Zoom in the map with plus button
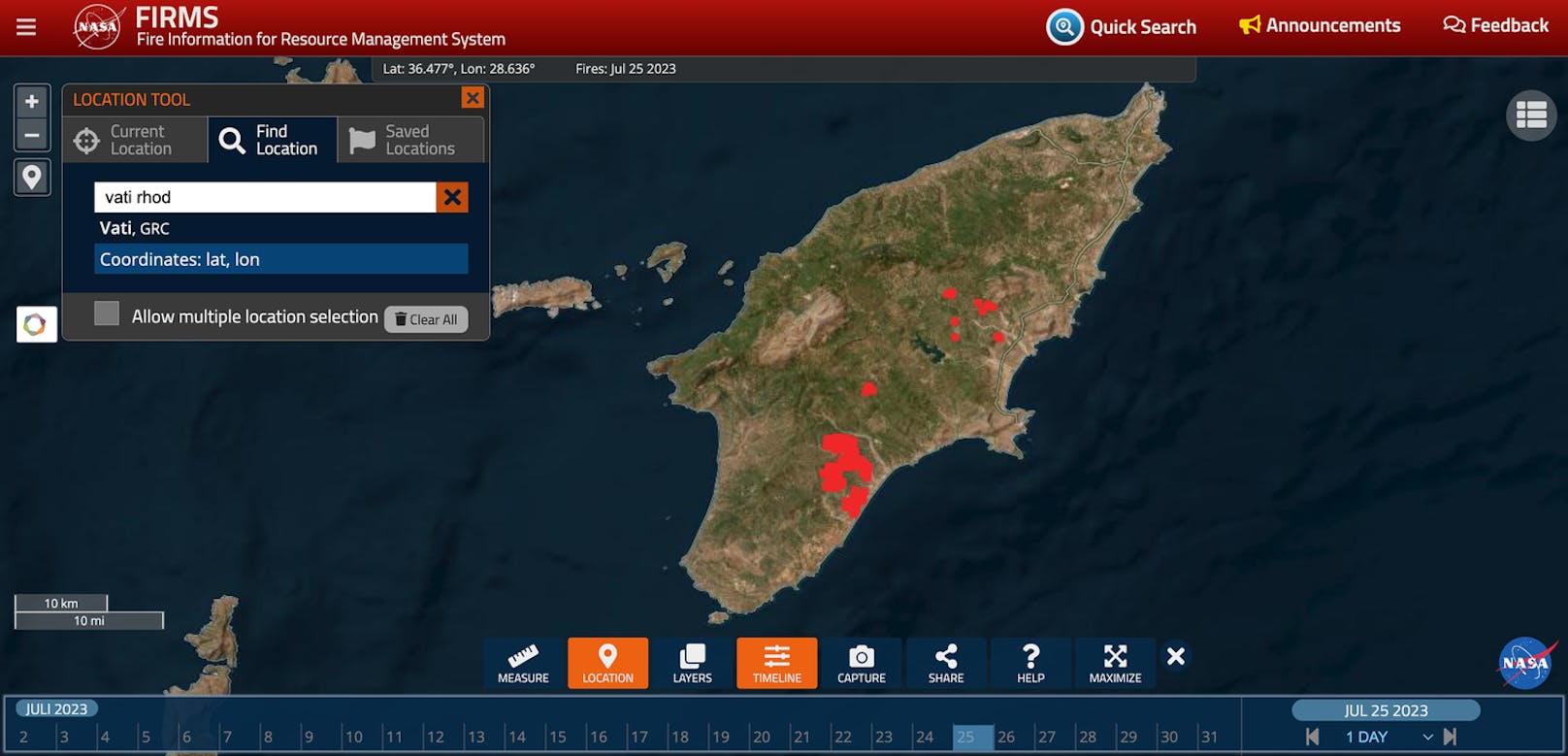The width and height of the screenshot is (1568, 756). 32,101
